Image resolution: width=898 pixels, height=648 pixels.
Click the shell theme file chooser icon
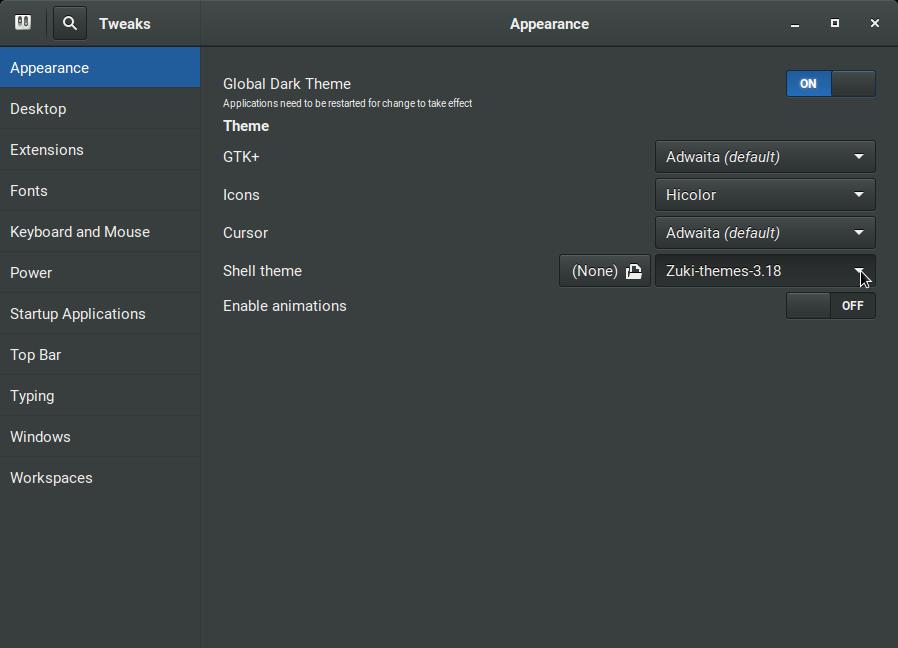click(633, 271)
